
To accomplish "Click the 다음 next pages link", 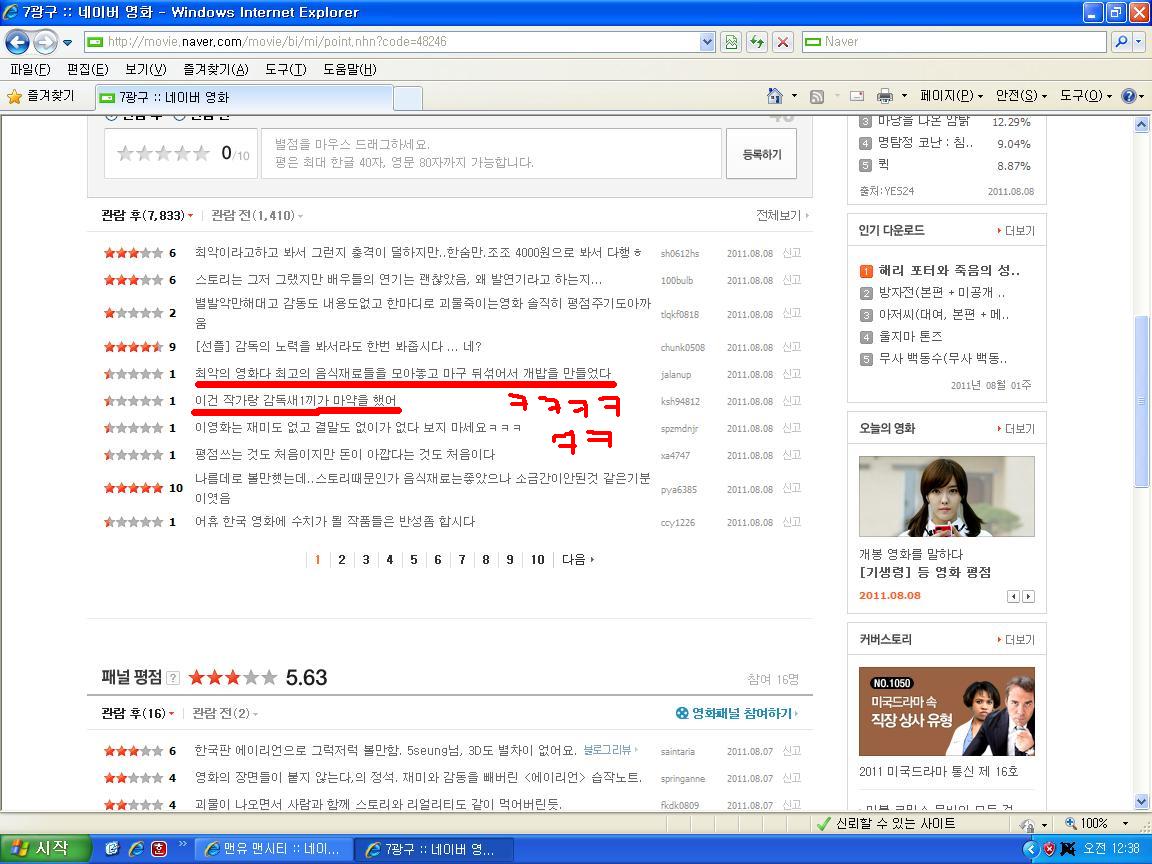I will 578,560.
